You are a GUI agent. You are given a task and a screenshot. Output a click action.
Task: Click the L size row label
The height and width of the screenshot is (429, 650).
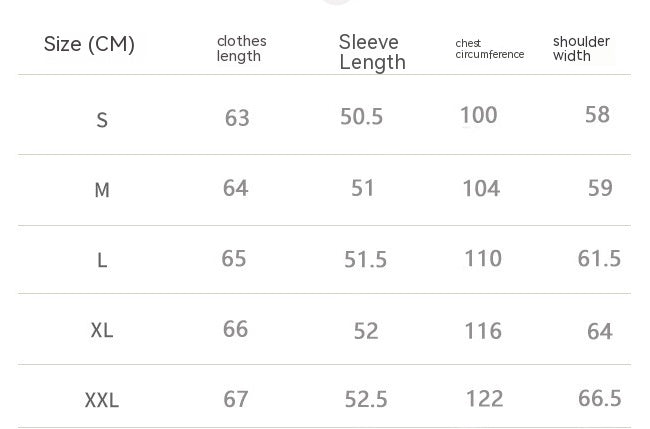102,261
